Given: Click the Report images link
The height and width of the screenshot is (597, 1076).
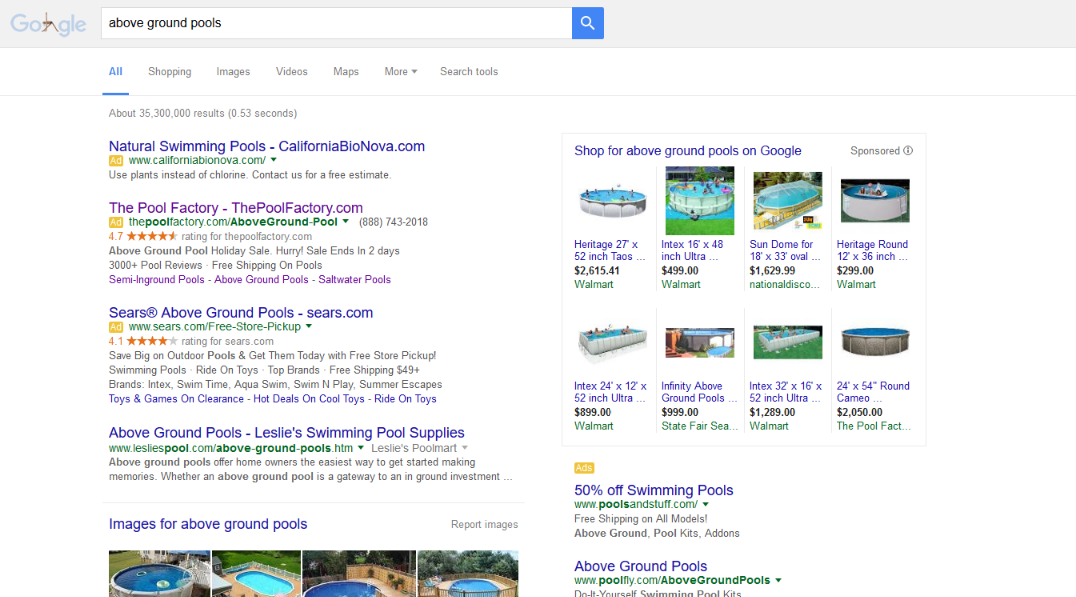Looking at the screenshot, I should coord(484,524).
